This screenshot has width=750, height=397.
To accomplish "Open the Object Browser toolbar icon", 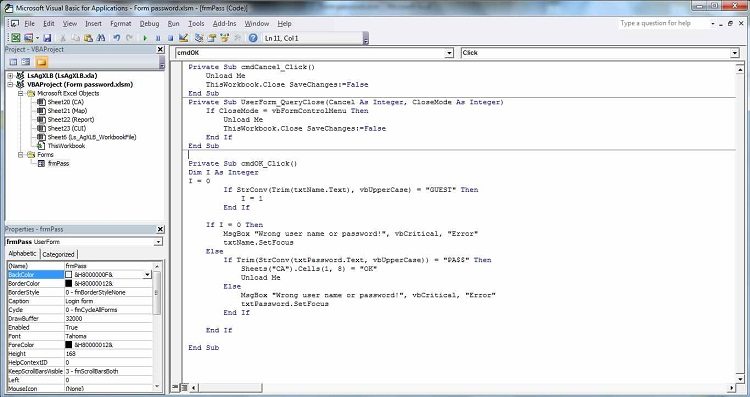I will pos(224,38).
